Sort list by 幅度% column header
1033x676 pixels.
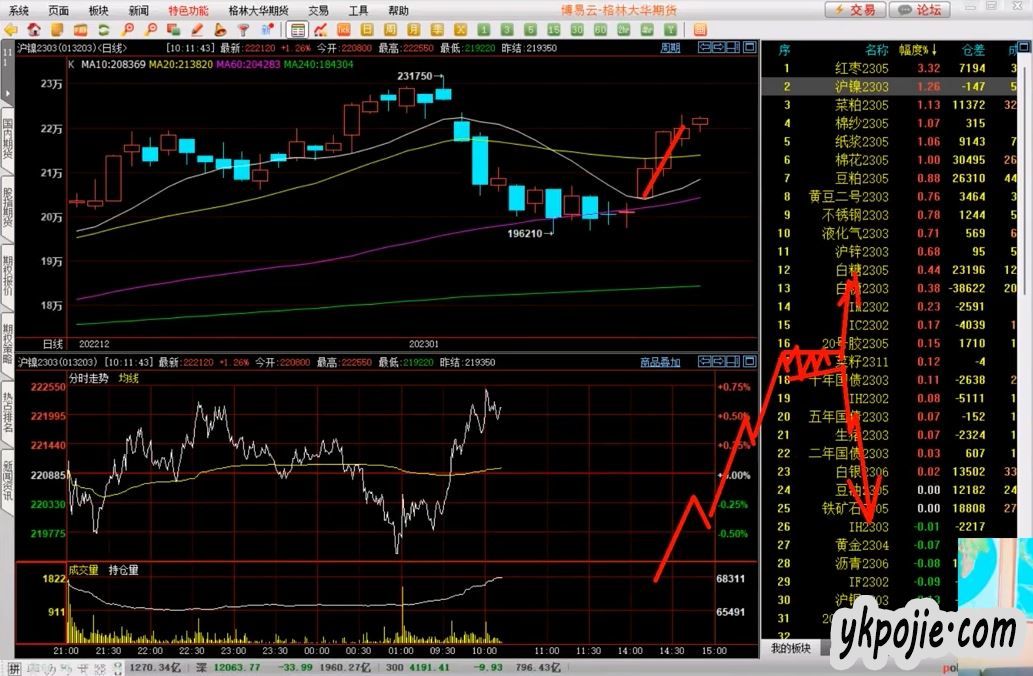click(x=917, y=49)
